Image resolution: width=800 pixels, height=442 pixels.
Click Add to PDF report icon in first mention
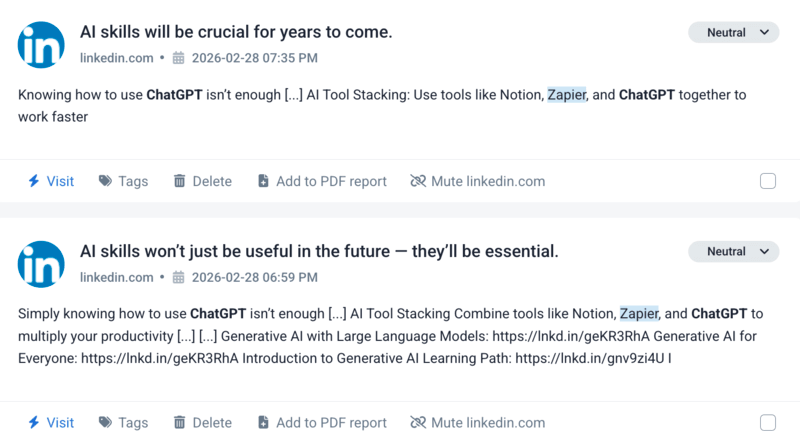(x=263, y=181)
